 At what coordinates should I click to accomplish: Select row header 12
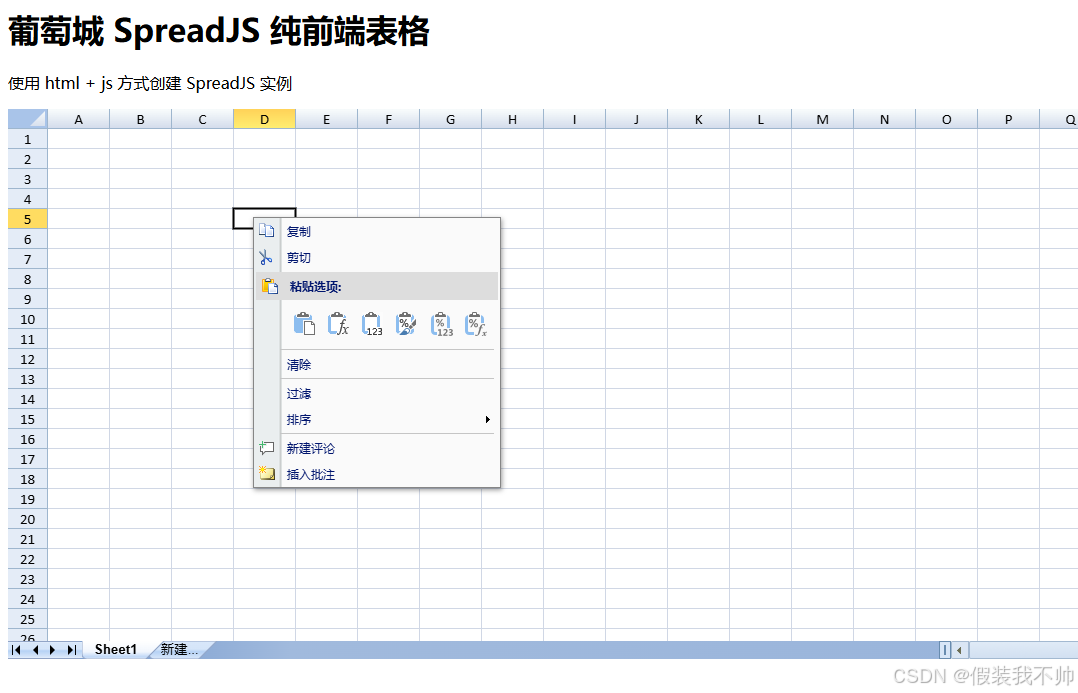tap(28, 359)
